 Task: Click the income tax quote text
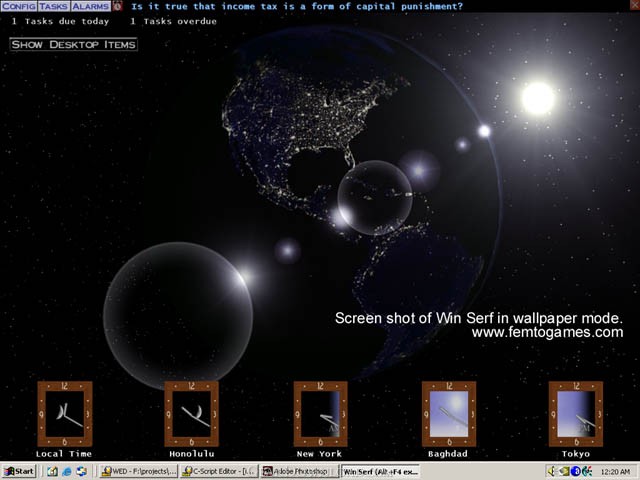pos(297,6)
